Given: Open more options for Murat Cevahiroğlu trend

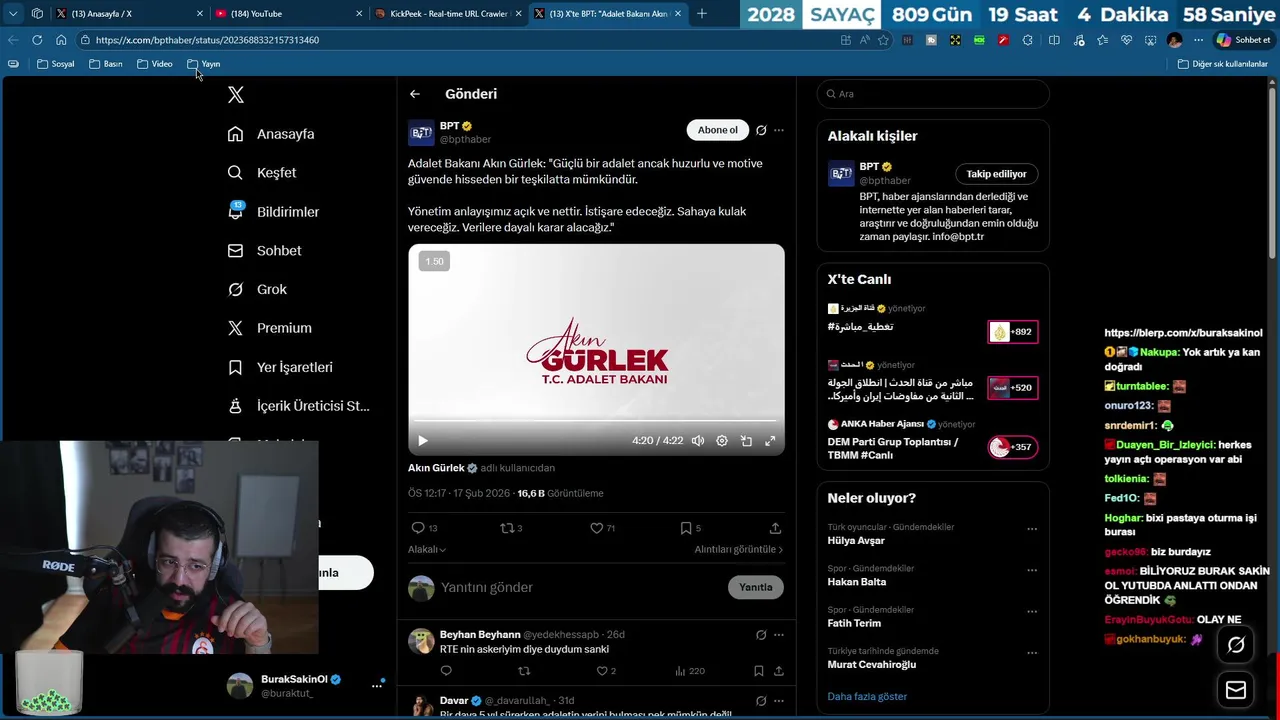Looking at the screenshot, I should pyautogui.click(x=1032, y=652).
